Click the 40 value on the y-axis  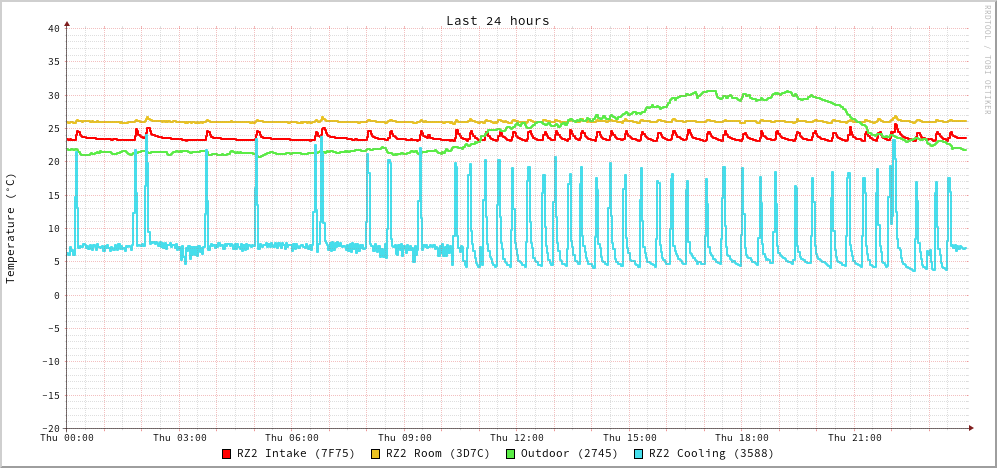tap(53, 29)
